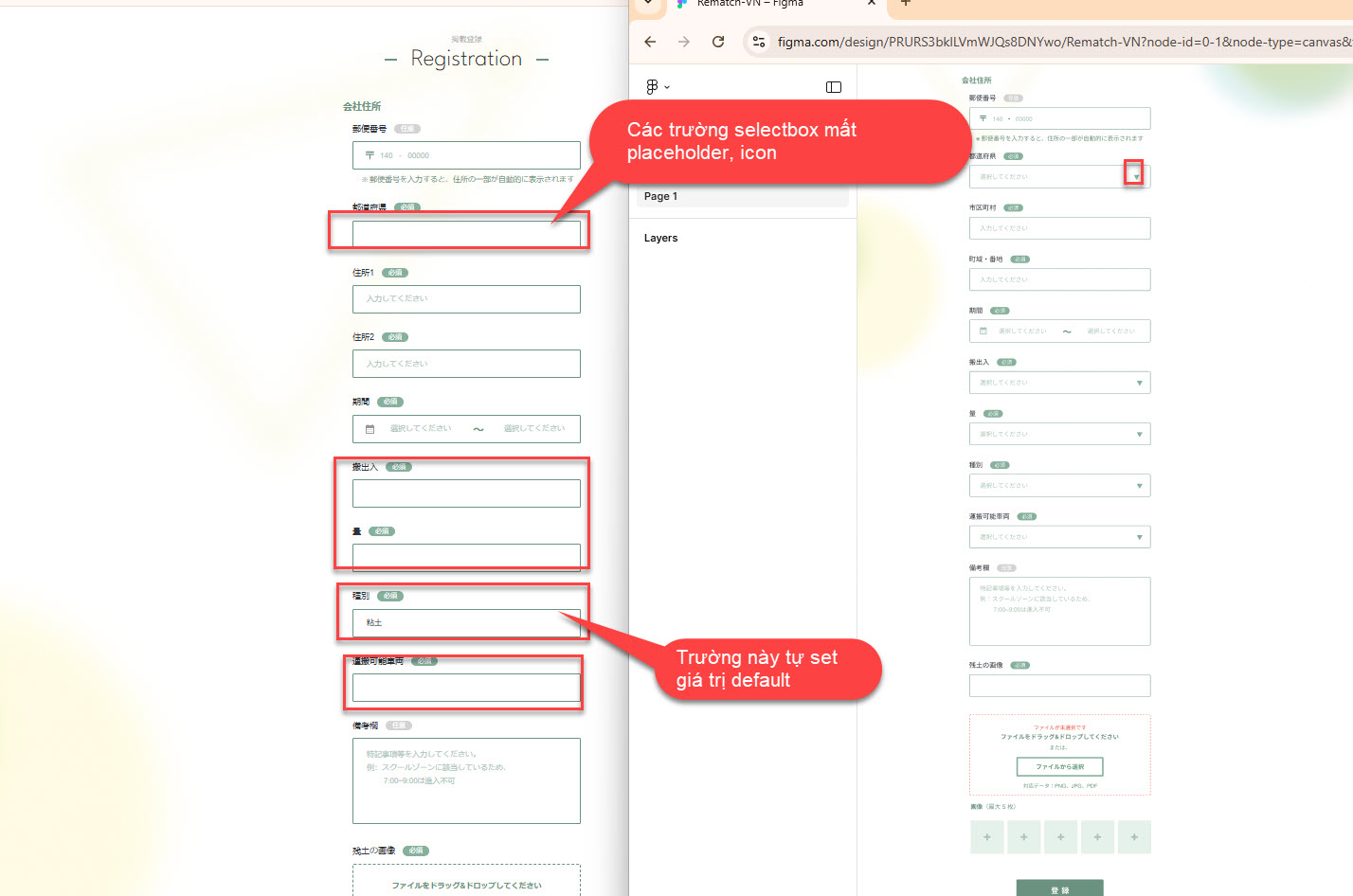Click the ファイルから選択 button in design

[x=1059, y=766]
